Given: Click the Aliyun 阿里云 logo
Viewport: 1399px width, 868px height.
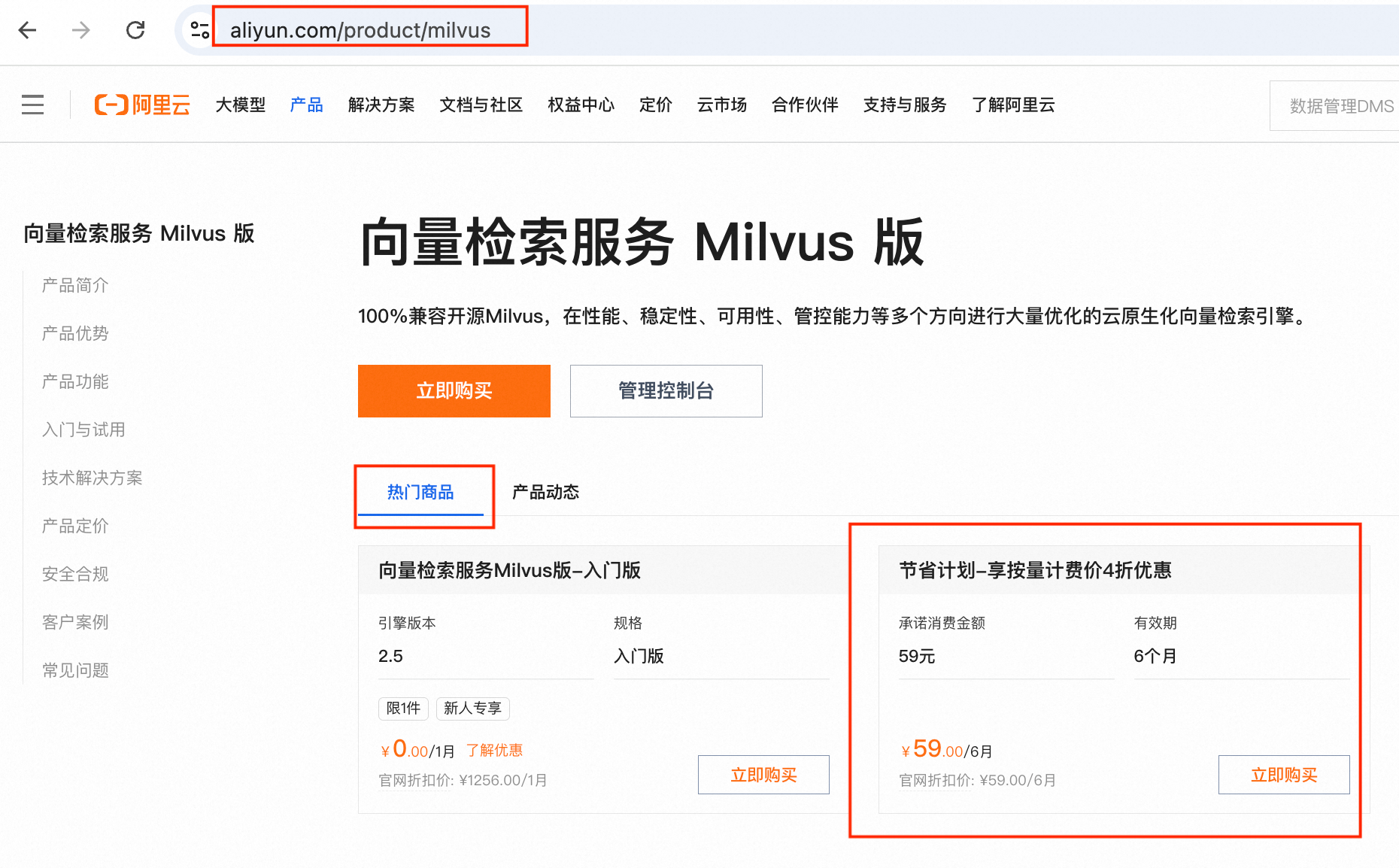Looking at the screenshot, I should click(142, 105).
